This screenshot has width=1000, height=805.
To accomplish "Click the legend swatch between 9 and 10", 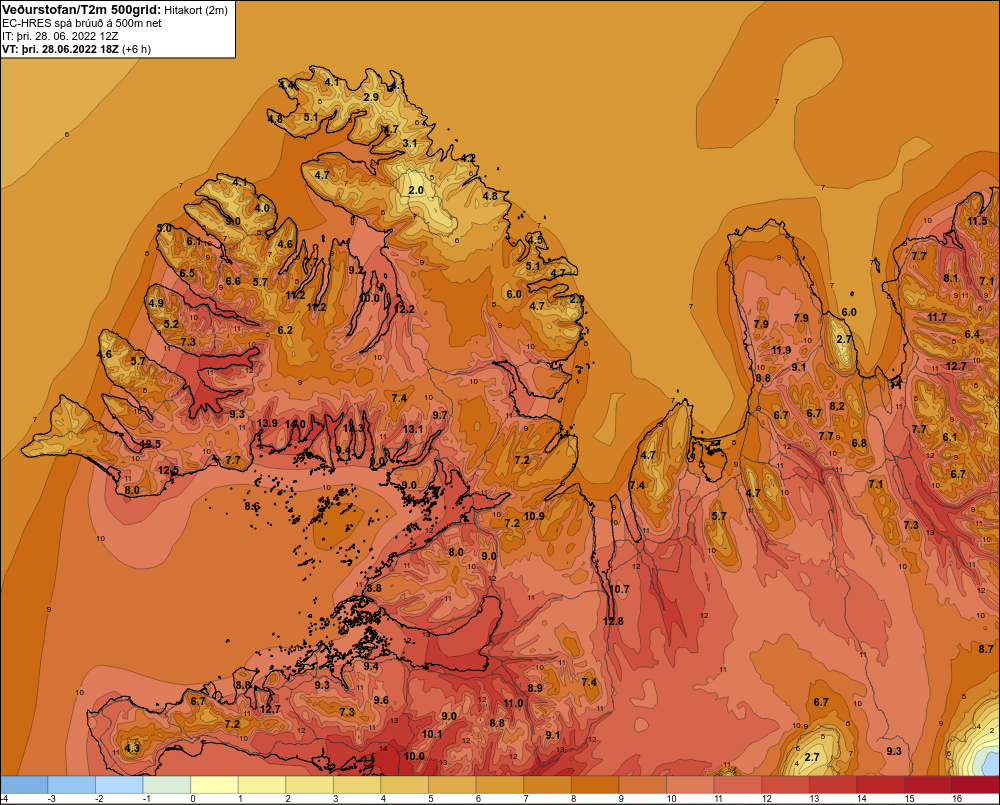I will [x=643, y=785].
